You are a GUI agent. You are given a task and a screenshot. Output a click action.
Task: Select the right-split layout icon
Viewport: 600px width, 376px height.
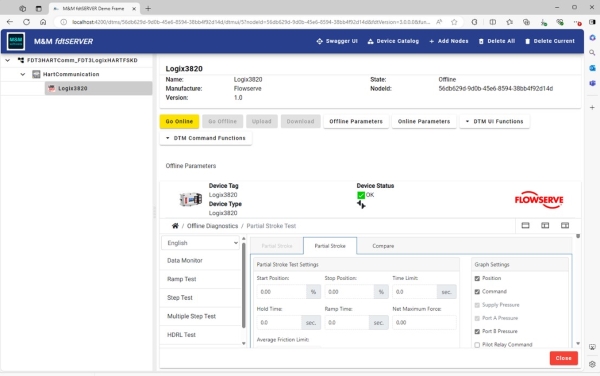click(565, 225)
